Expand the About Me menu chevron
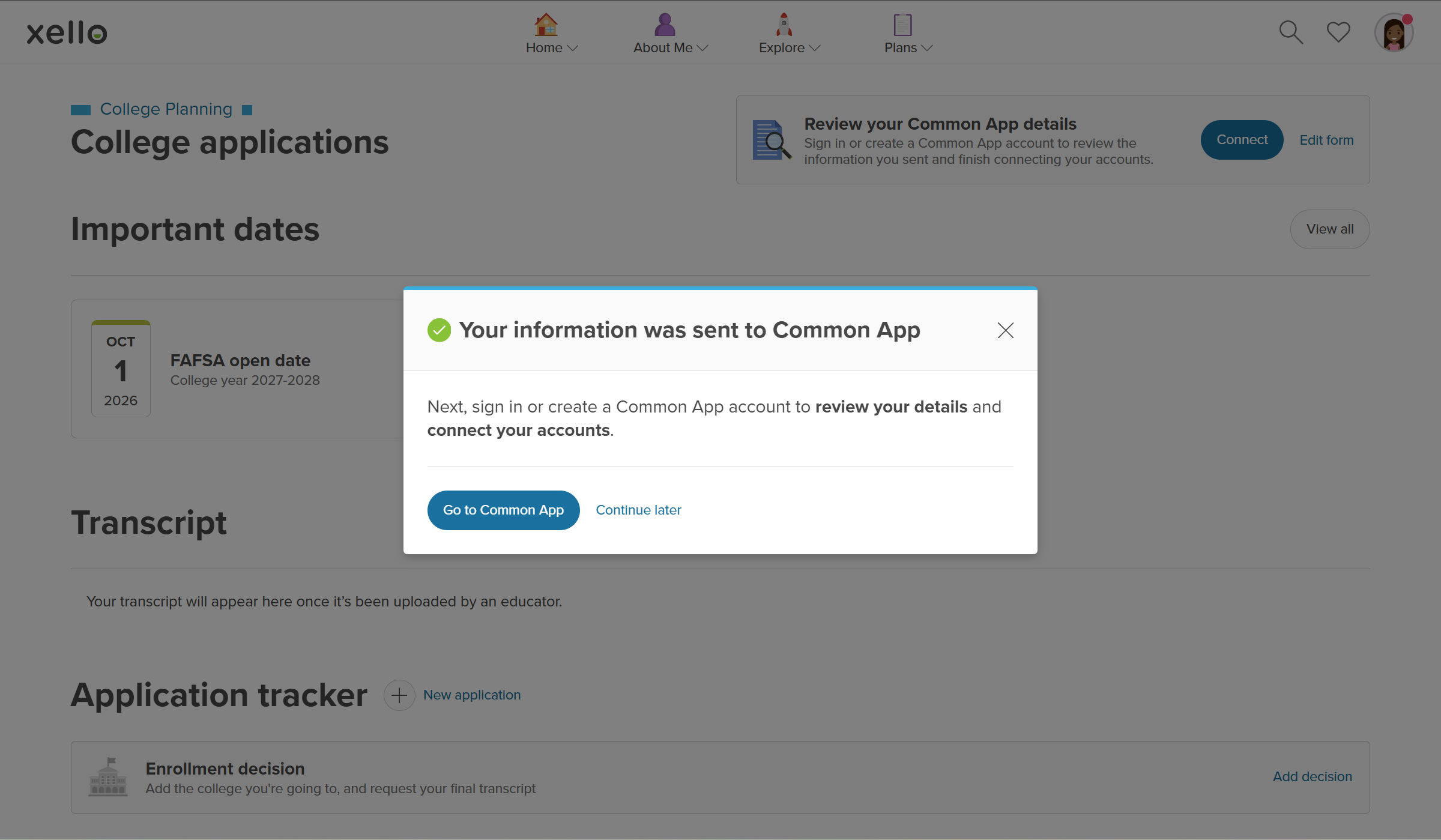 (x=702, y=48)
